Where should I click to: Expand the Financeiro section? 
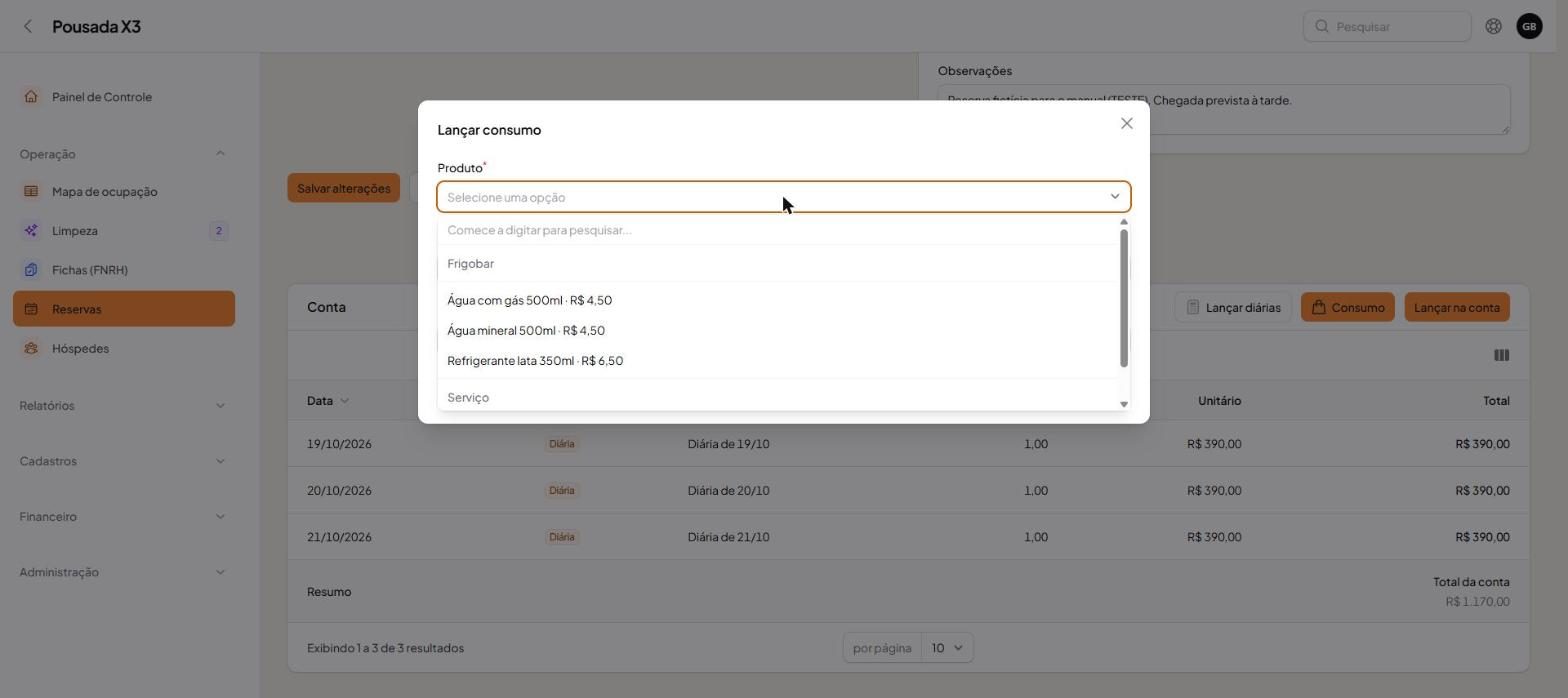click(220, 517)
